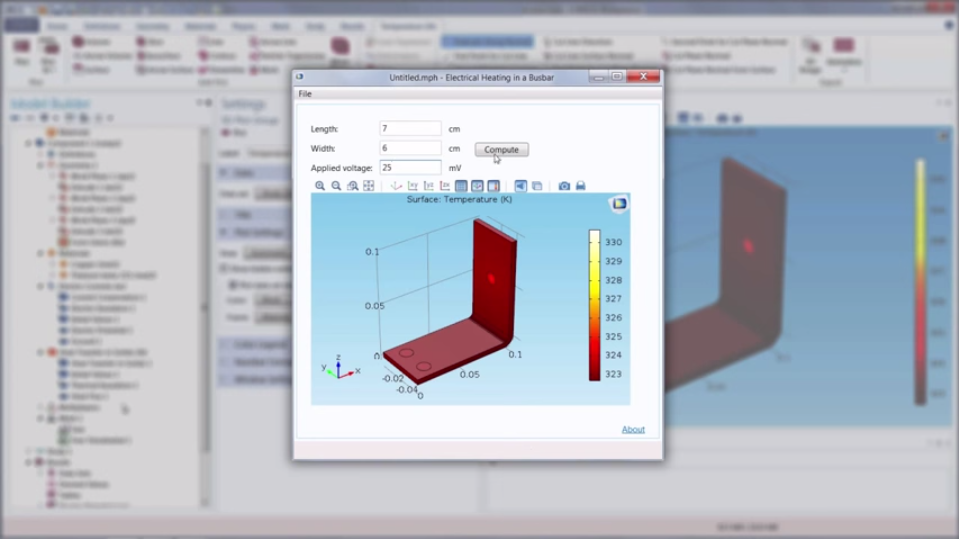Click the Zoom Out magnifier icon
The height and width of the screenshot is (539, 959).
(x=336, y=186)
